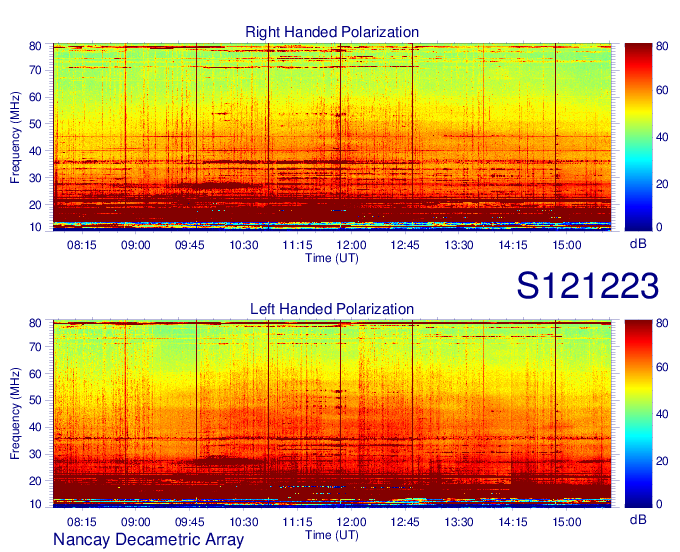This screenshot has height=552, width=680.
Task: Click the 15:00 time tick under lower plot
Action: point(567,522)
